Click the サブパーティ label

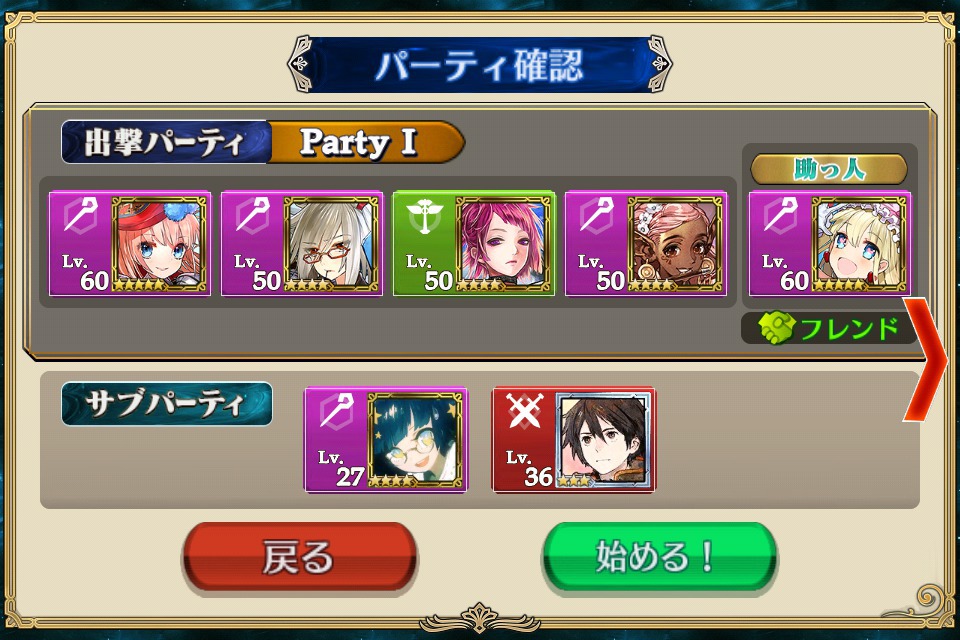167,404
